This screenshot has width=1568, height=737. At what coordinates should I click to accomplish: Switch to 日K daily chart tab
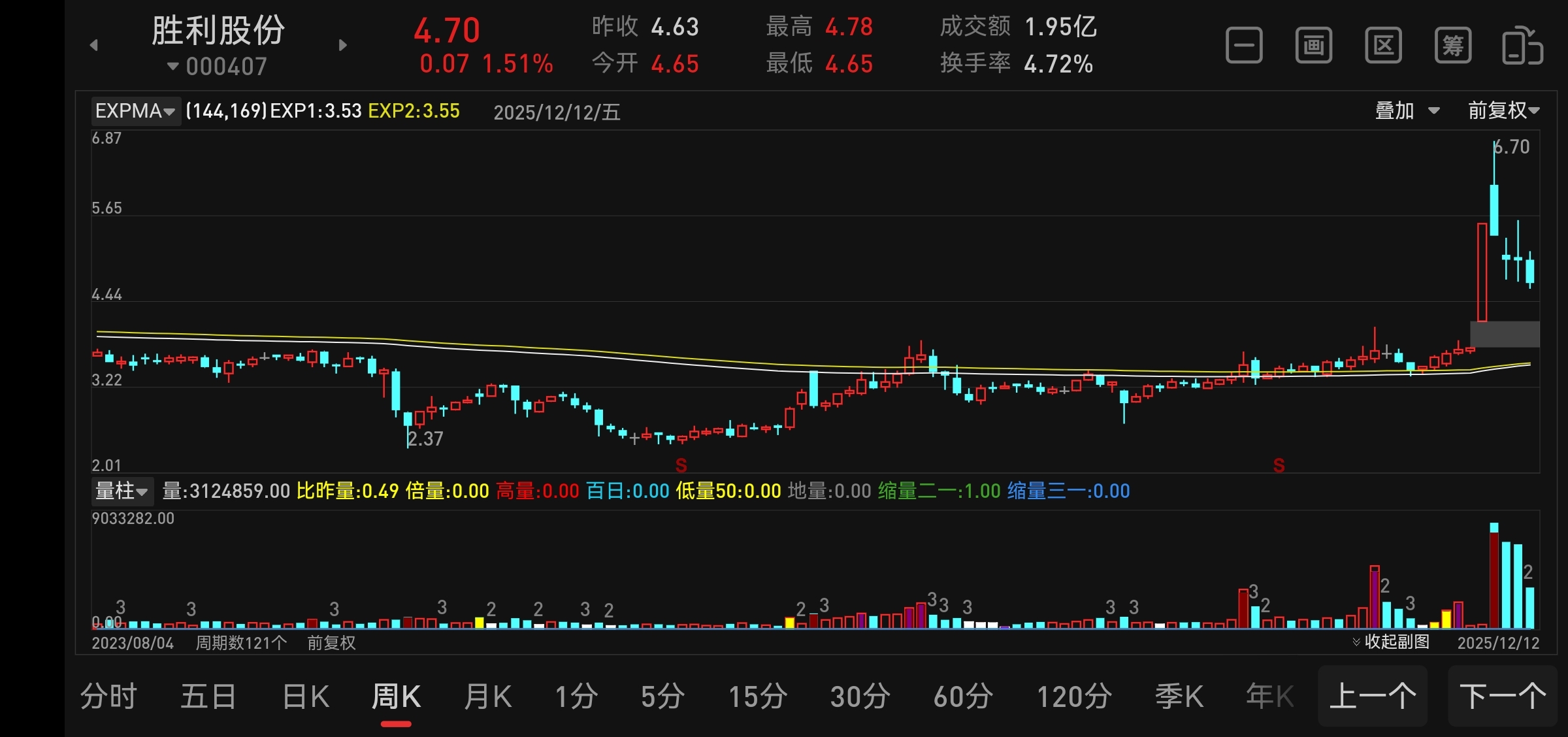305,696
